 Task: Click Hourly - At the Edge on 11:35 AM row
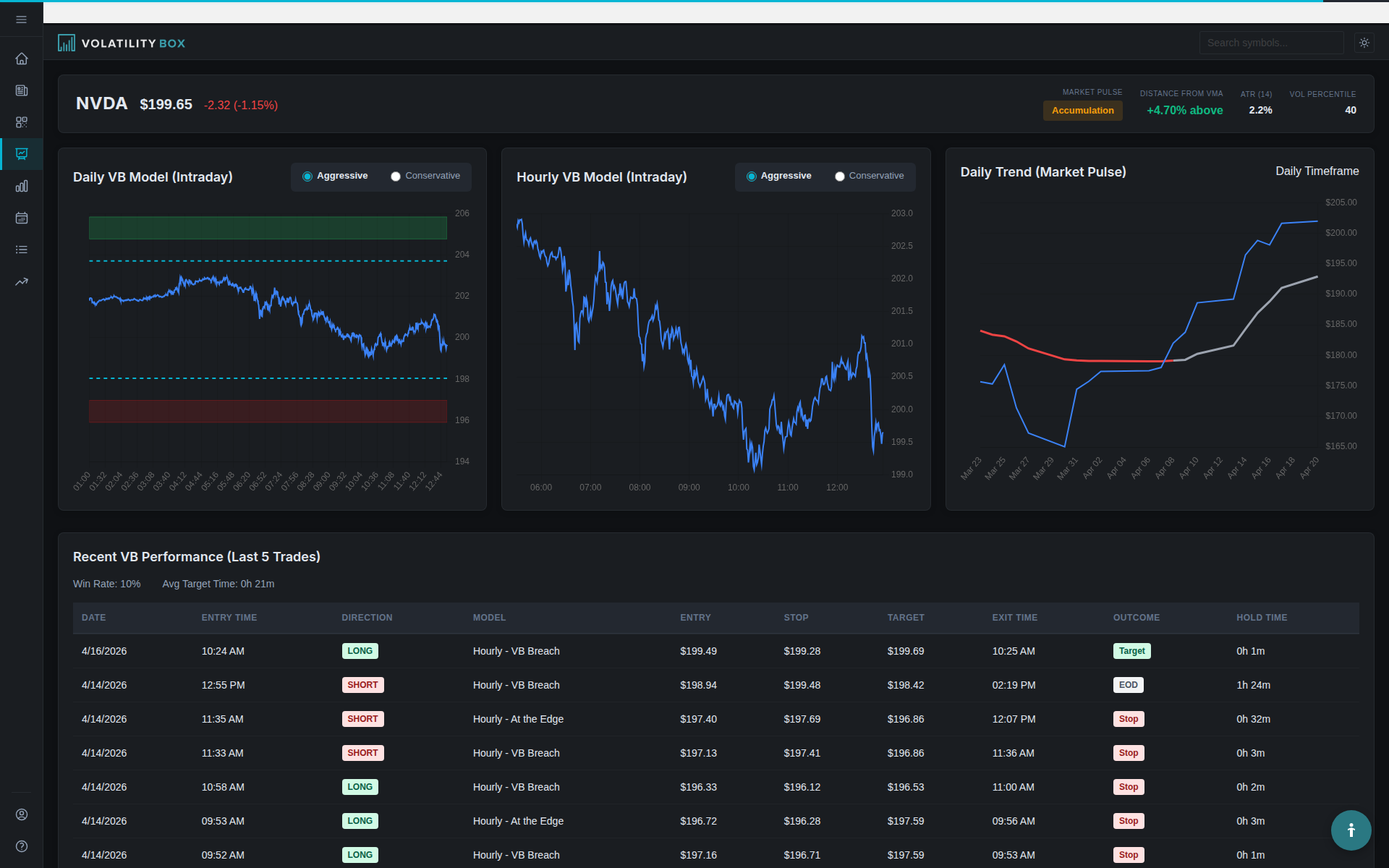click(x=518, y=719)
